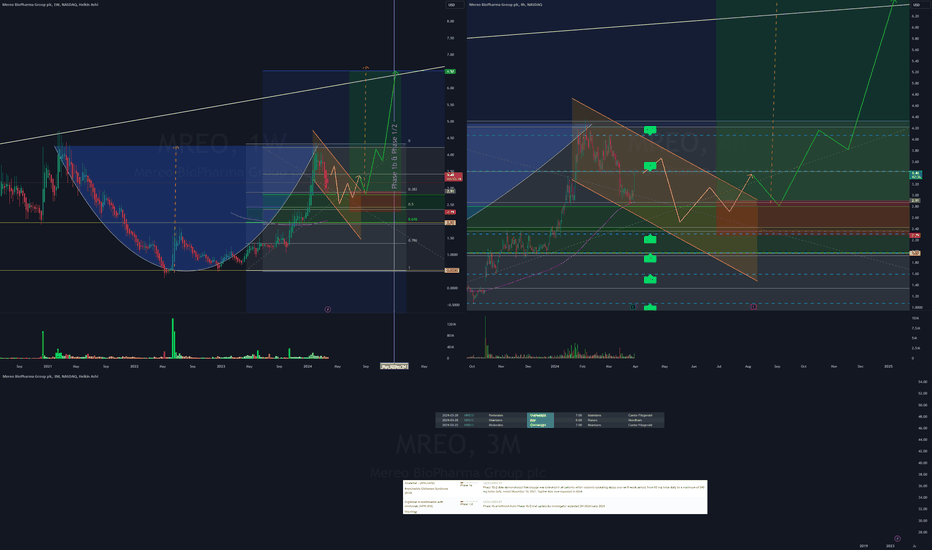This screenshot has height=550, width=932.
Task: Click the 4h chart title Mereo BioPharma 4h NASDAQ
Action: click(505, 4)
